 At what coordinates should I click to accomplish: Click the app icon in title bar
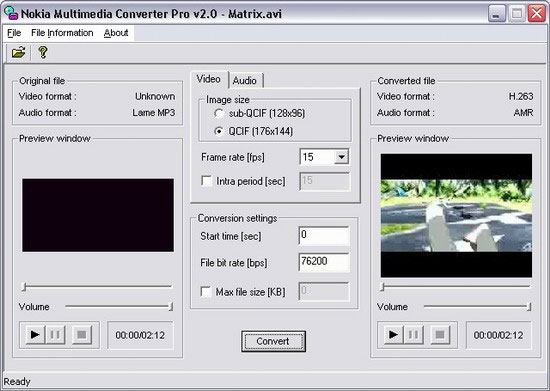point(11,13)
